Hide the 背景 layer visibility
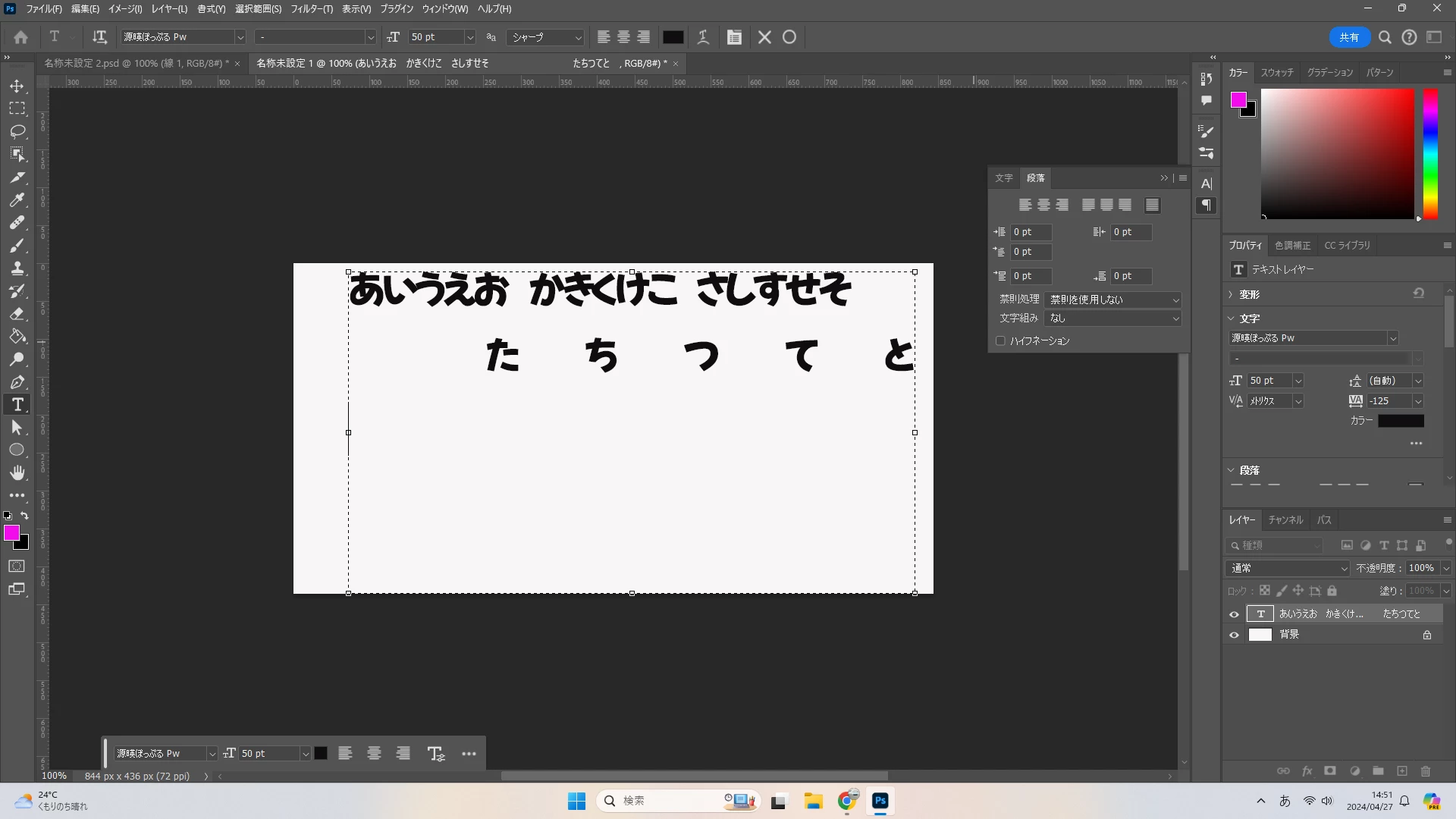The height and width of the screenshot is (819, 1456). click(x=1234, y=635)
